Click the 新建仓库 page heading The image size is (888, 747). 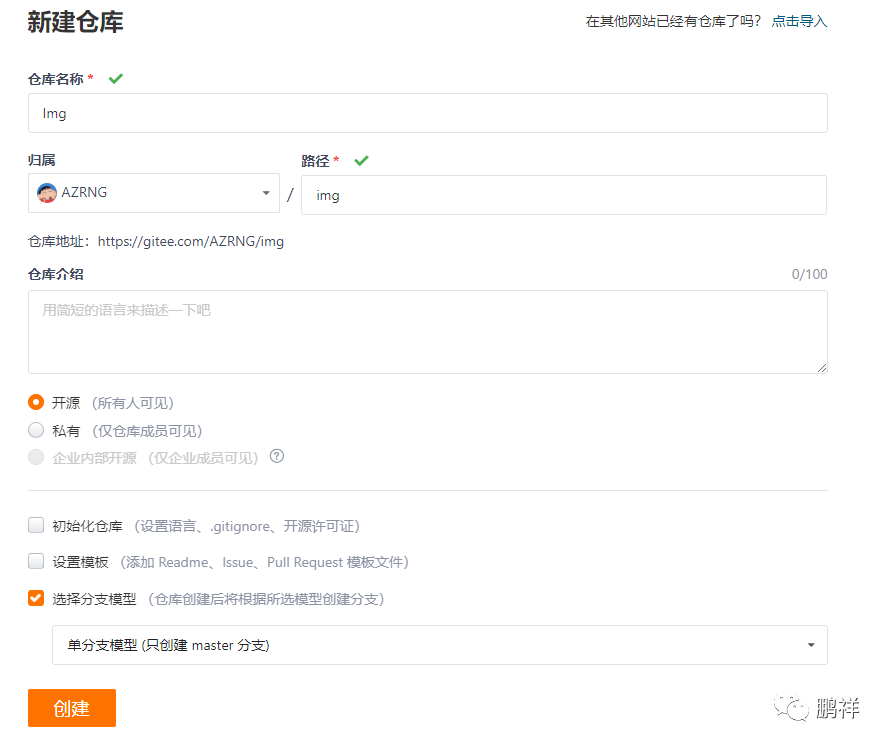tap(75, 22)
